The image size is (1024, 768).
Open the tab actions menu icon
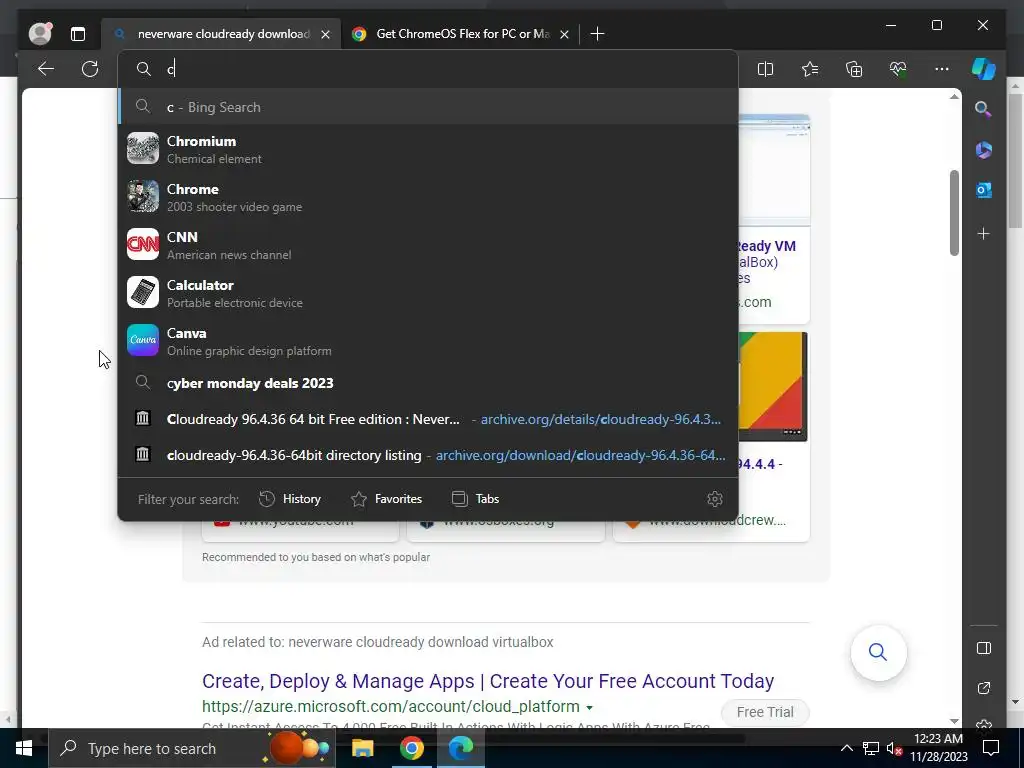point(78,34)
